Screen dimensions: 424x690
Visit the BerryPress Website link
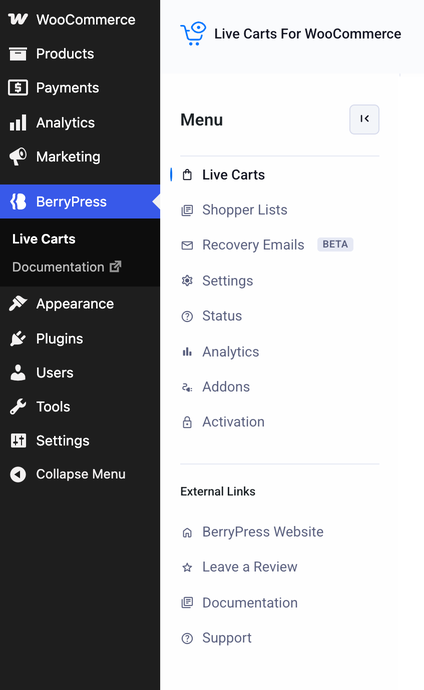tap(263, 532)
